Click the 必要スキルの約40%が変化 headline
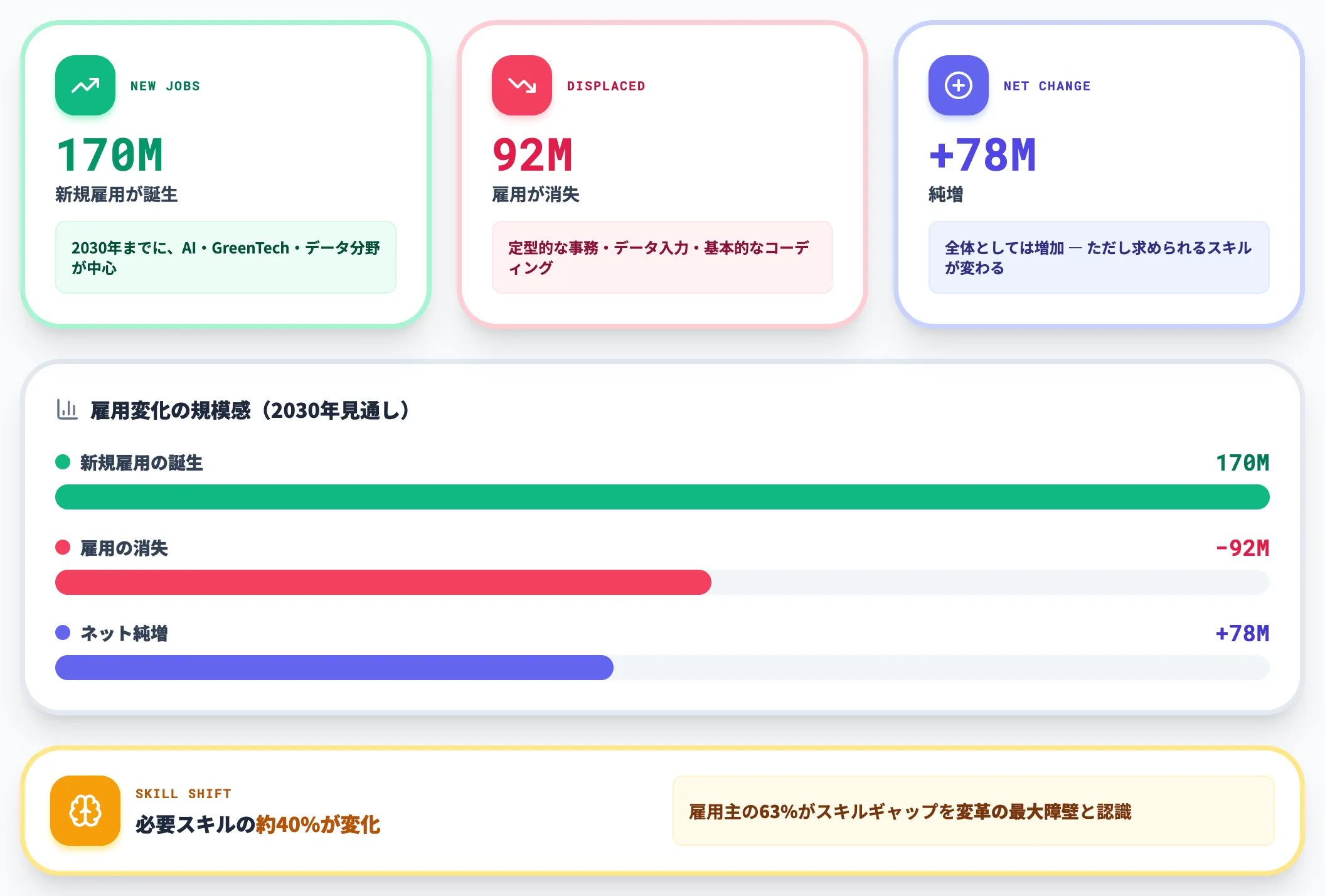Viewport: 1325px width, 896px height. pos(258,824)
